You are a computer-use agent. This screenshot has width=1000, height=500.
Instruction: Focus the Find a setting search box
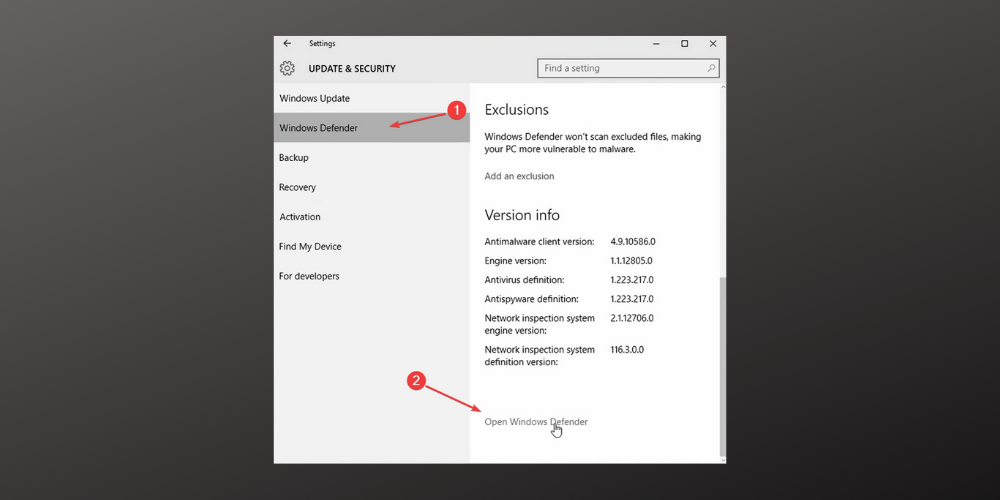point(628,68)
